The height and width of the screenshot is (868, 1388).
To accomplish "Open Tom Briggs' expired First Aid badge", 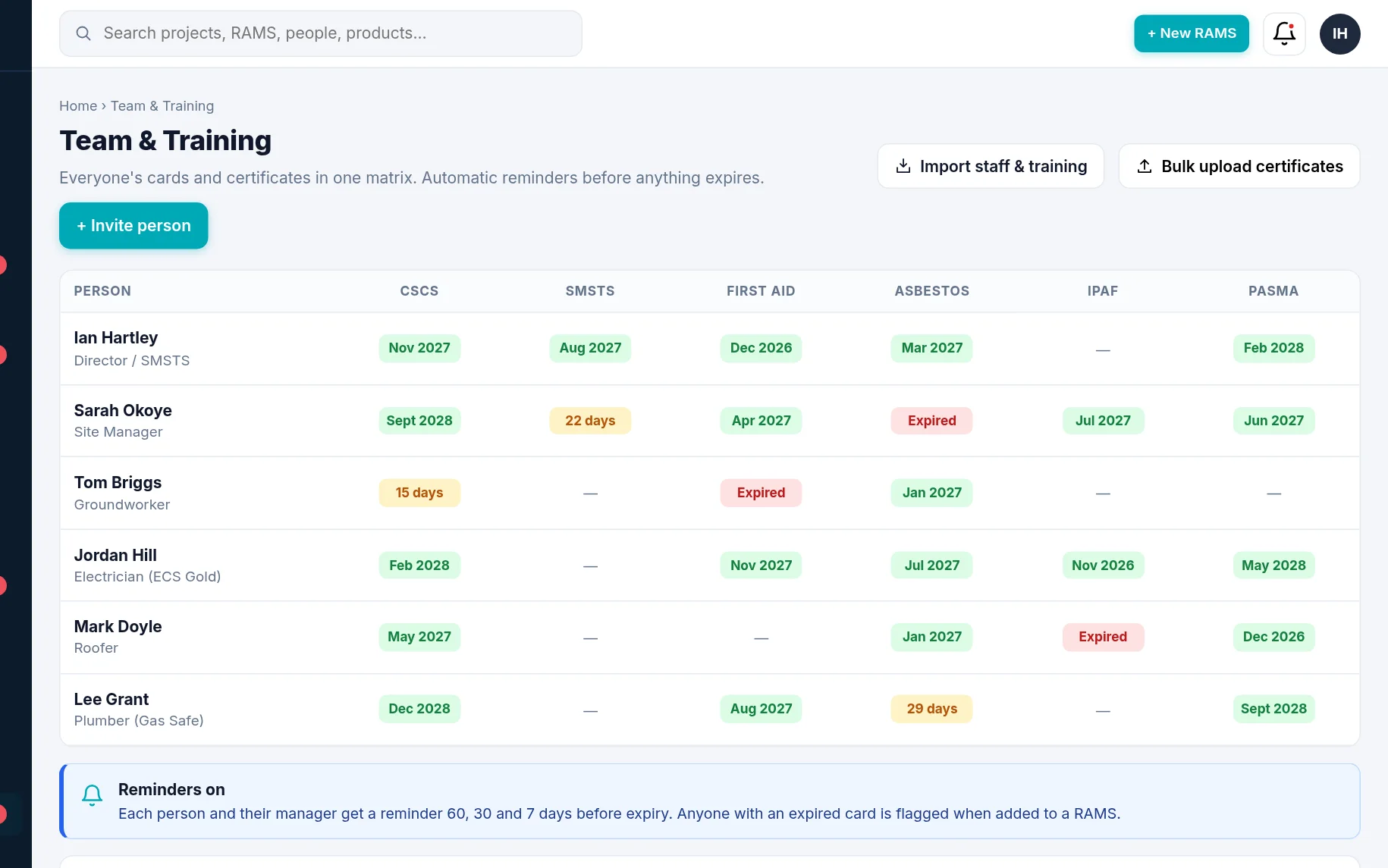I will tap(761, 493).
